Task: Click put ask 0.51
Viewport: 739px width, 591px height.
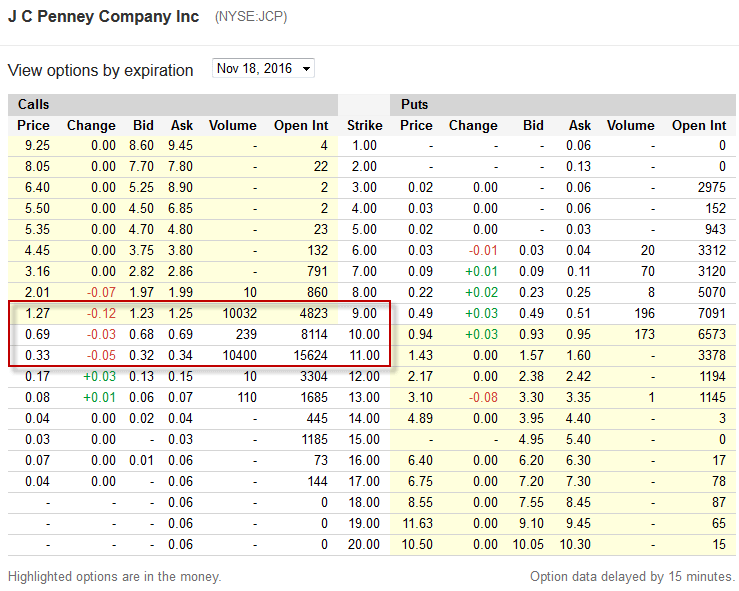Action: (578, 313)
